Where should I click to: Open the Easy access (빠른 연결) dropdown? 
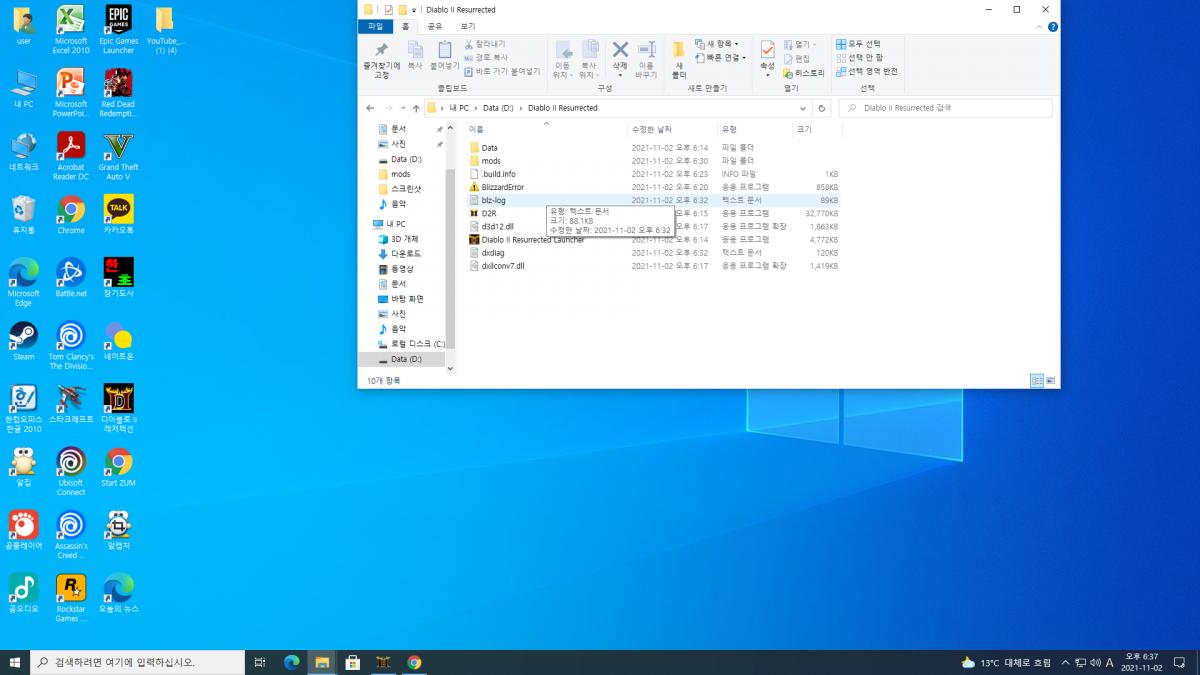click(x=721, y=57)
